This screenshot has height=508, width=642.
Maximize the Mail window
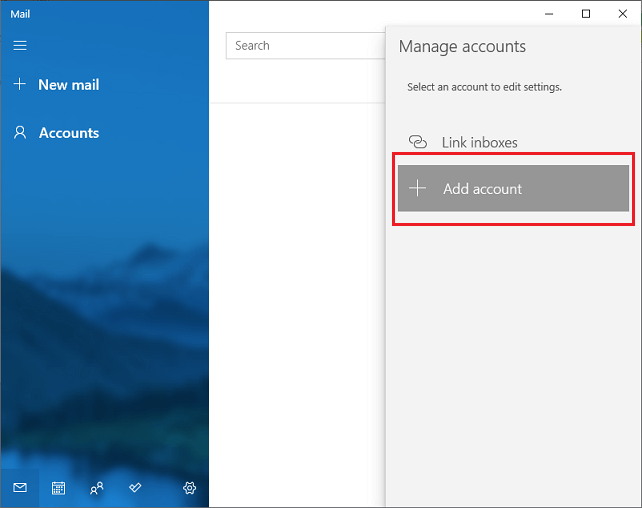(586, 14)
